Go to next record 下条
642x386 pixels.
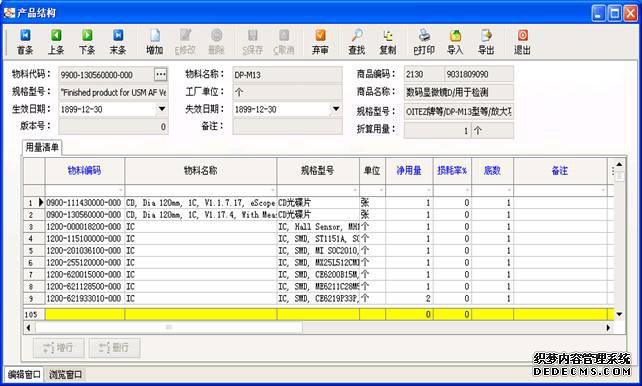click(x=87, y=42)
